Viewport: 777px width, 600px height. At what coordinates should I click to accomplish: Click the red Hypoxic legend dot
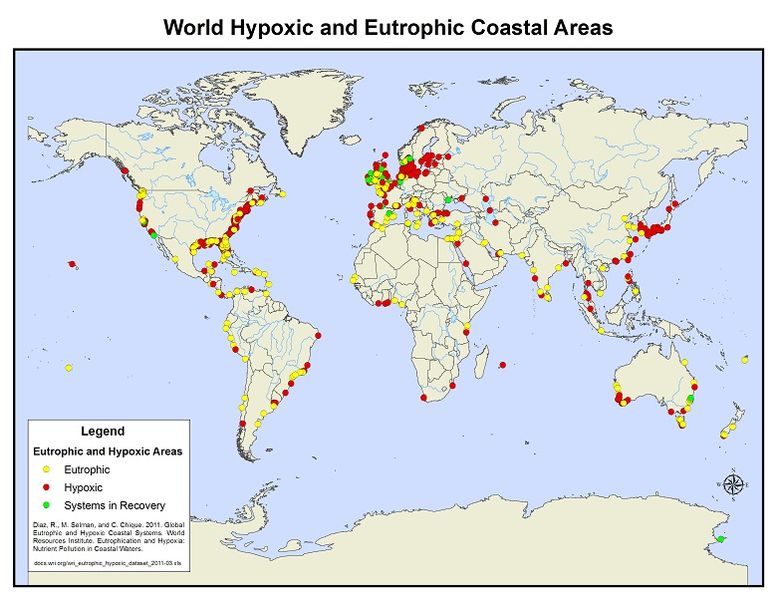[47, 487]
